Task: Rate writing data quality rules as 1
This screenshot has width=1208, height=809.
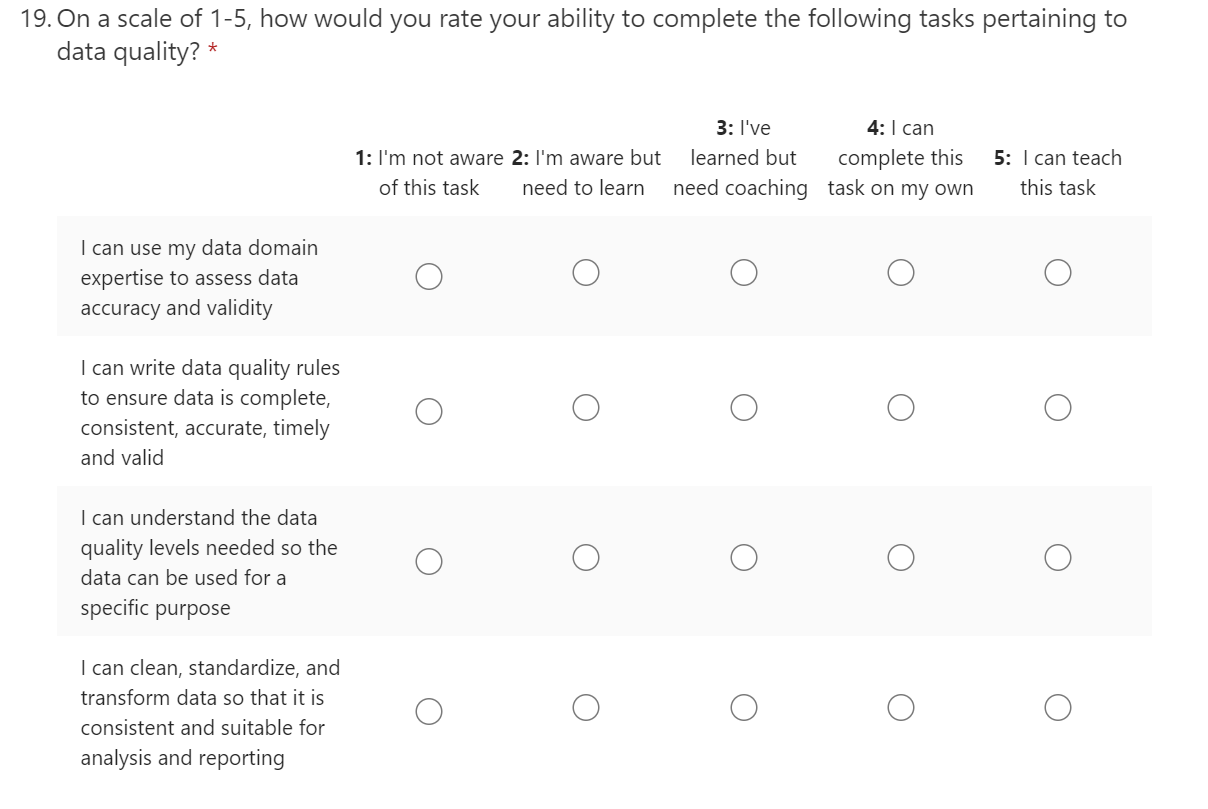Action: click(x=429, y=411)
